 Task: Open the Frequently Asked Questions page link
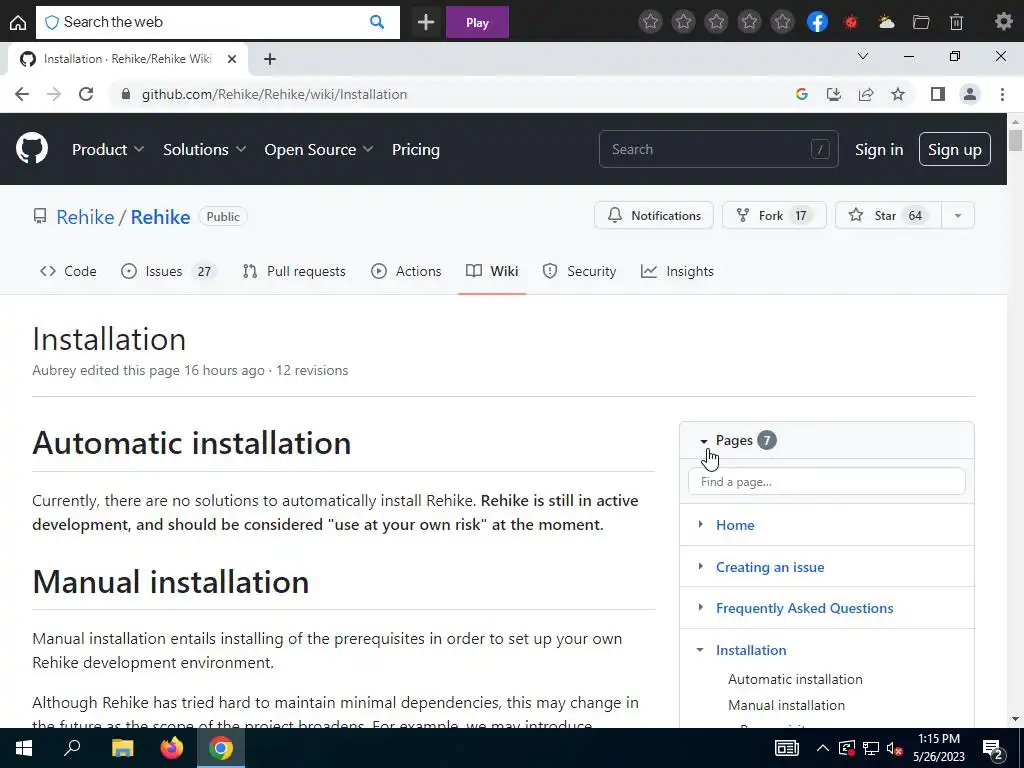point(805,608)
